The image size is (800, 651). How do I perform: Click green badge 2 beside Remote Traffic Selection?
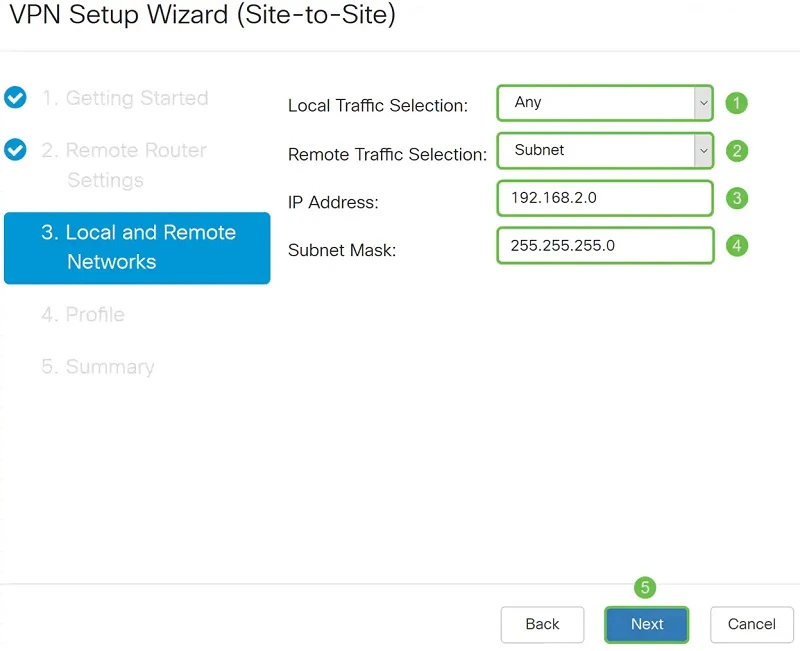[737, 150]
